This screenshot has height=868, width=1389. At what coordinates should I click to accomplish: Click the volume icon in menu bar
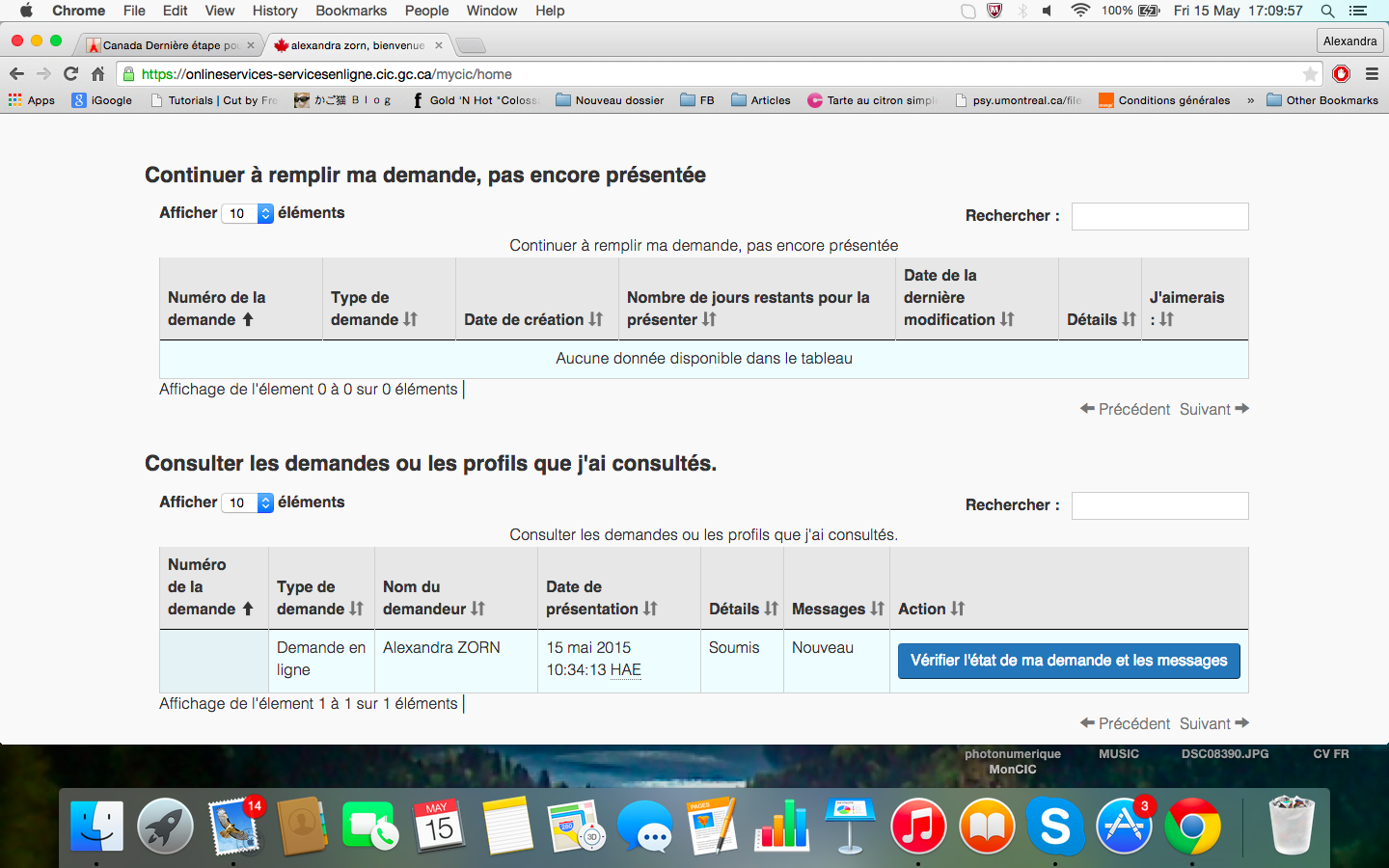point(1048,11)
